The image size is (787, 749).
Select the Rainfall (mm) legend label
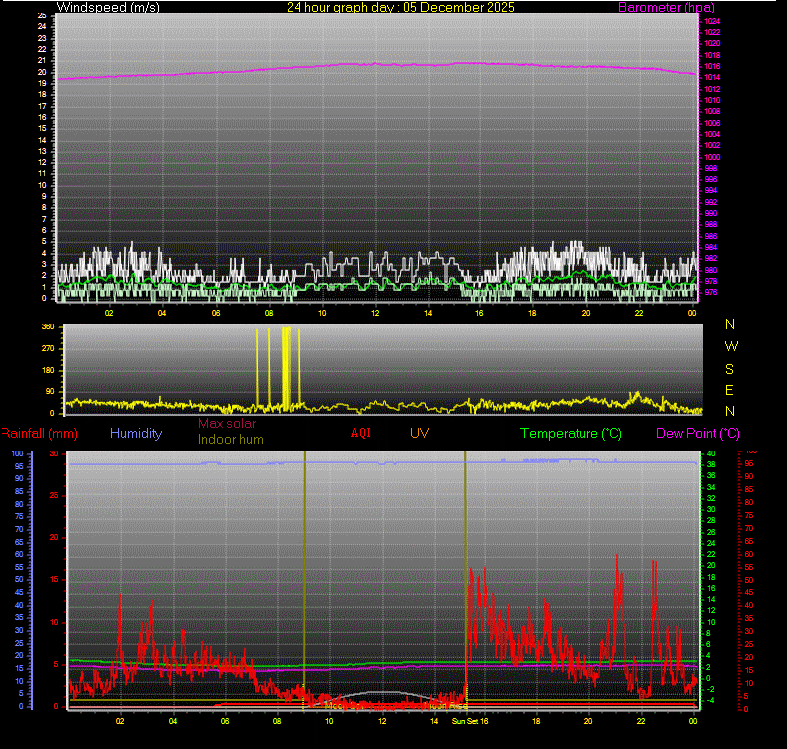click(x=39, y=433)
